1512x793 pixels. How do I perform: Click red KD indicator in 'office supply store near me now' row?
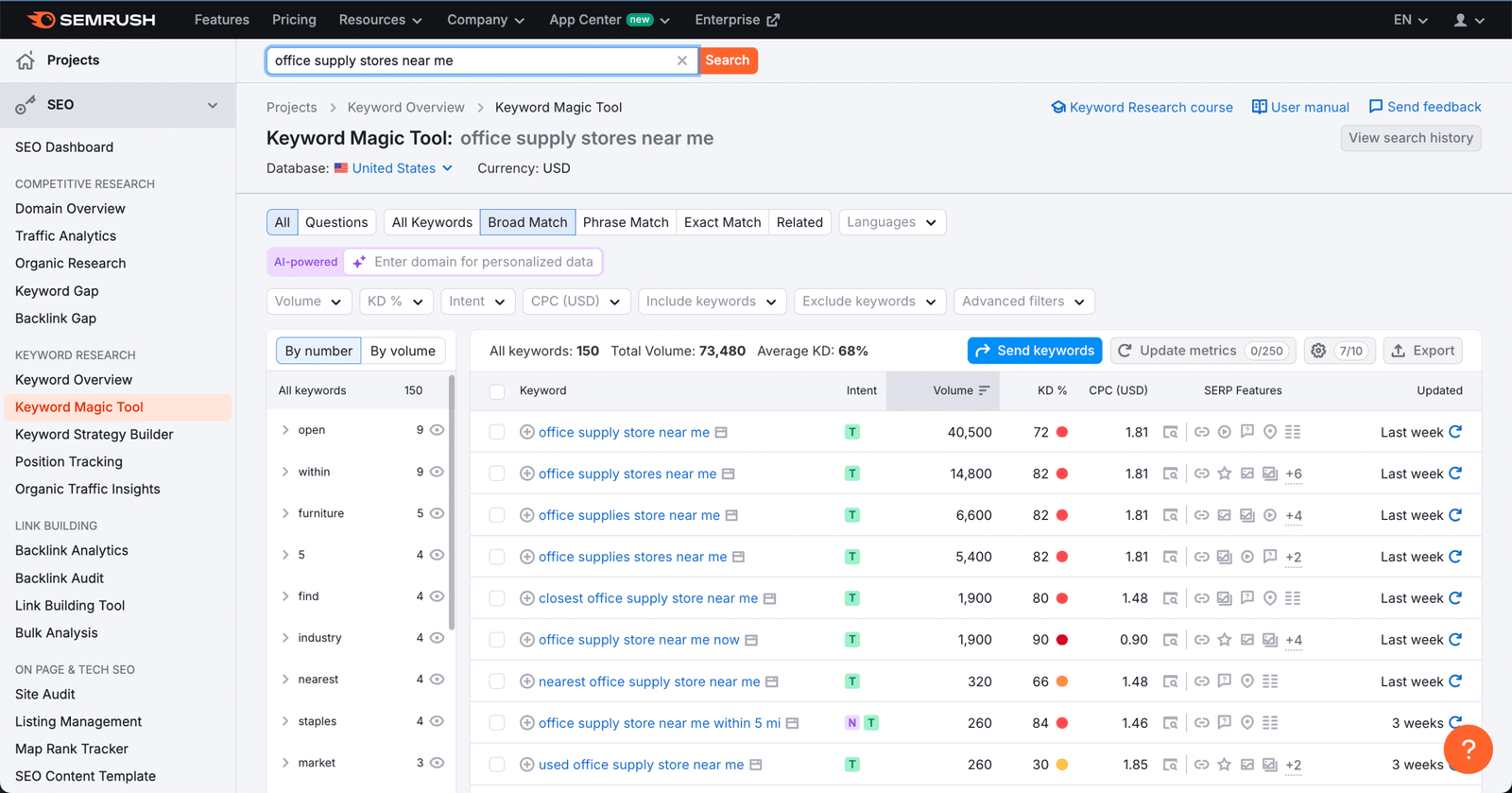coord(1062,640)
